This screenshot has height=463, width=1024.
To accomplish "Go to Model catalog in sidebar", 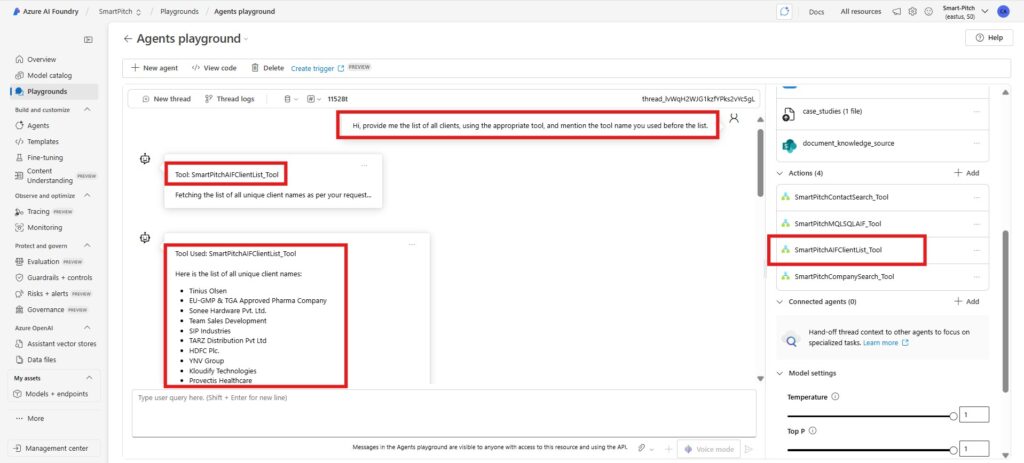I will click(56, 75).
